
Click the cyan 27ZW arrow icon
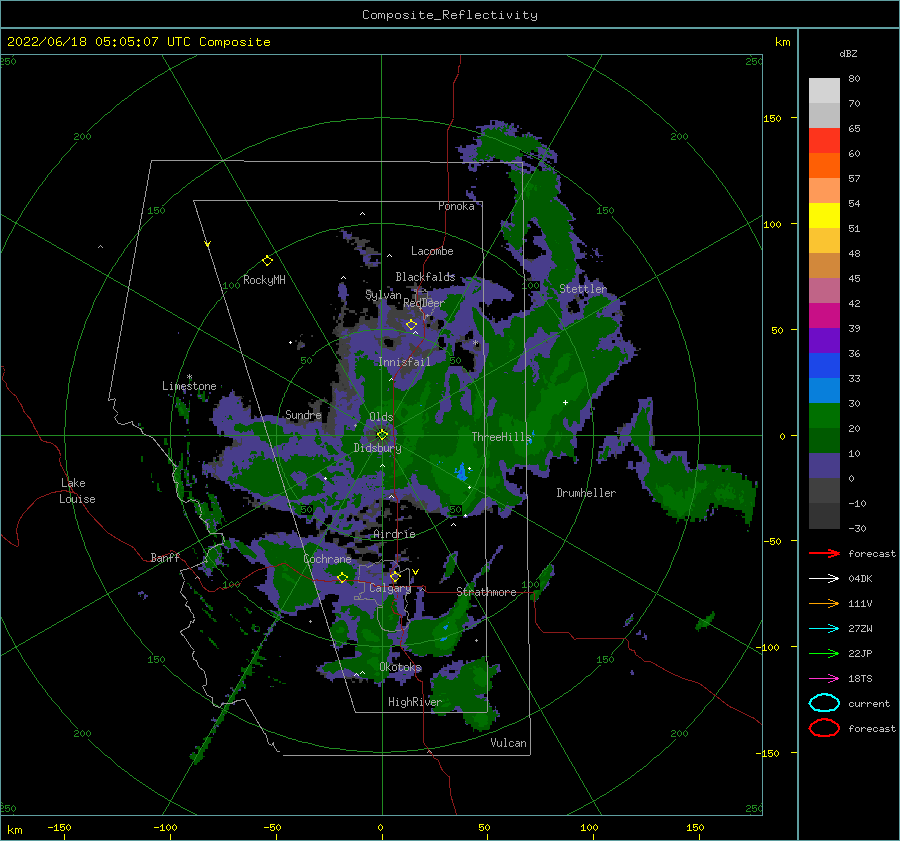[x=824, y=629]
